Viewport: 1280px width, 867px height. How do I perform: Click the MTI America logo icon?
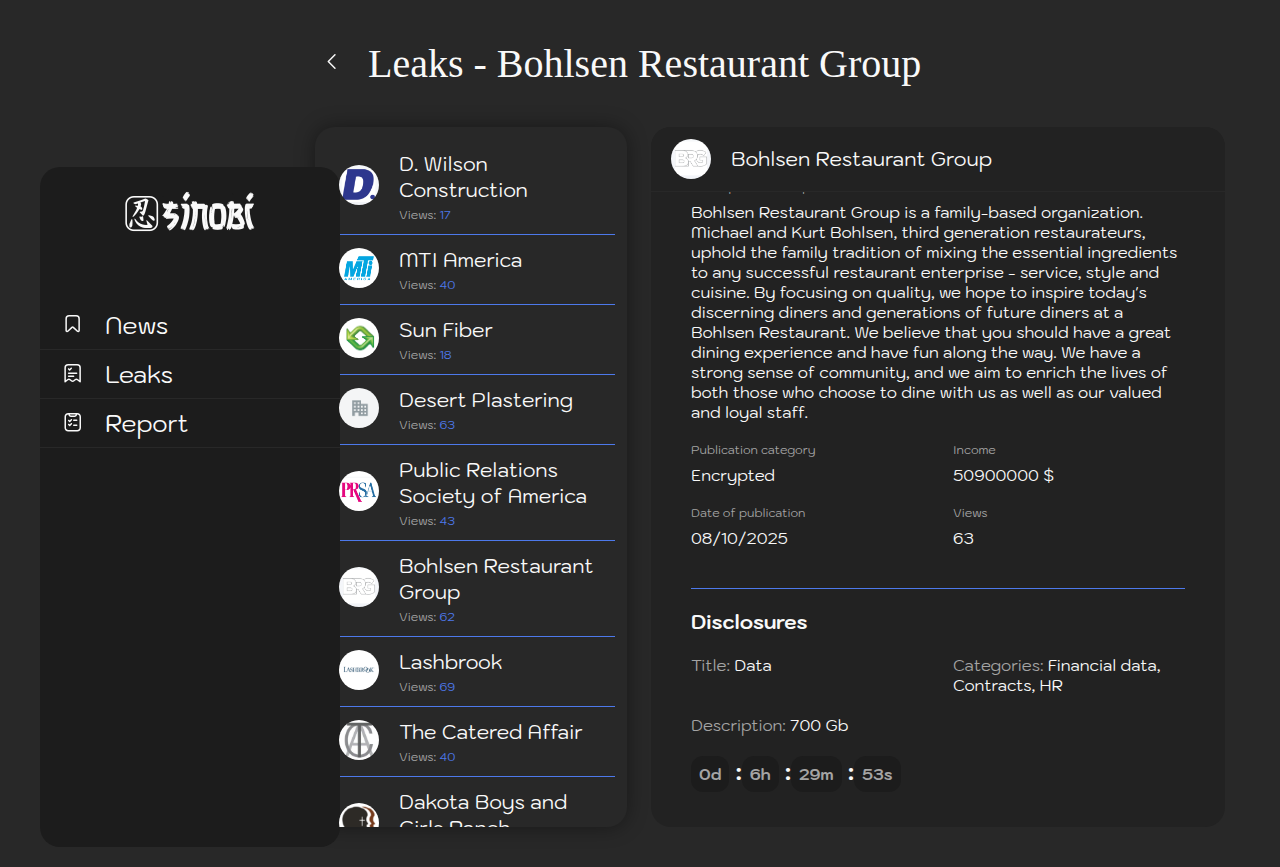click(359, 268)
